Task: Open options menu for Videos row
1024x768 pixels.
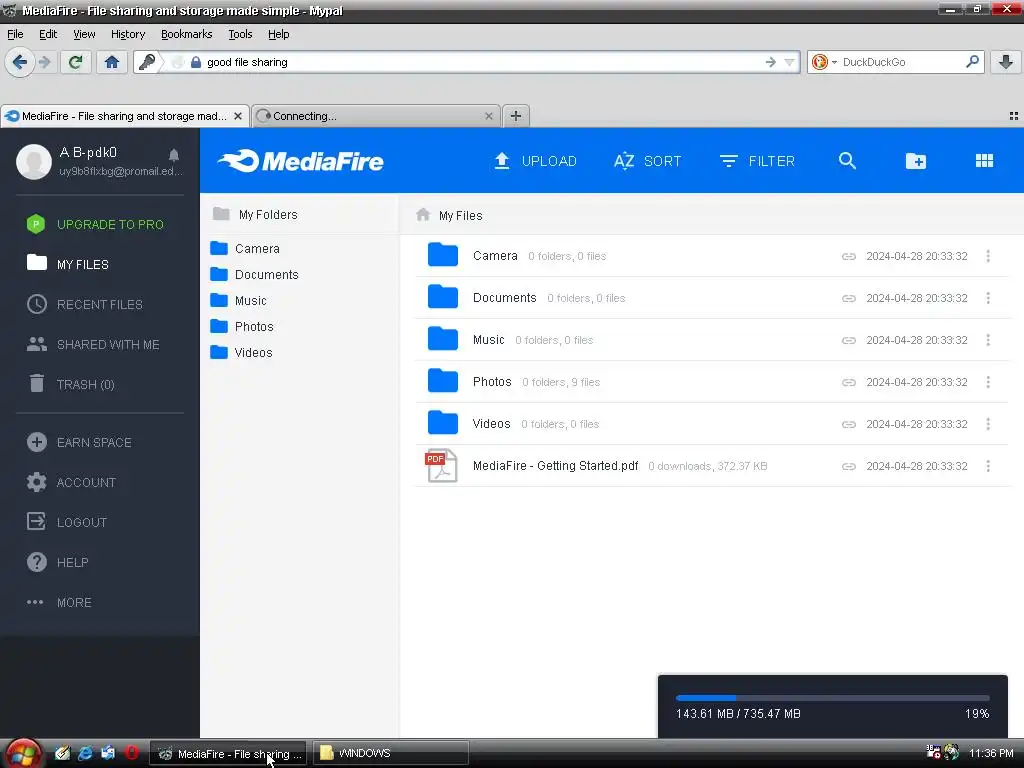Action: 988,424
